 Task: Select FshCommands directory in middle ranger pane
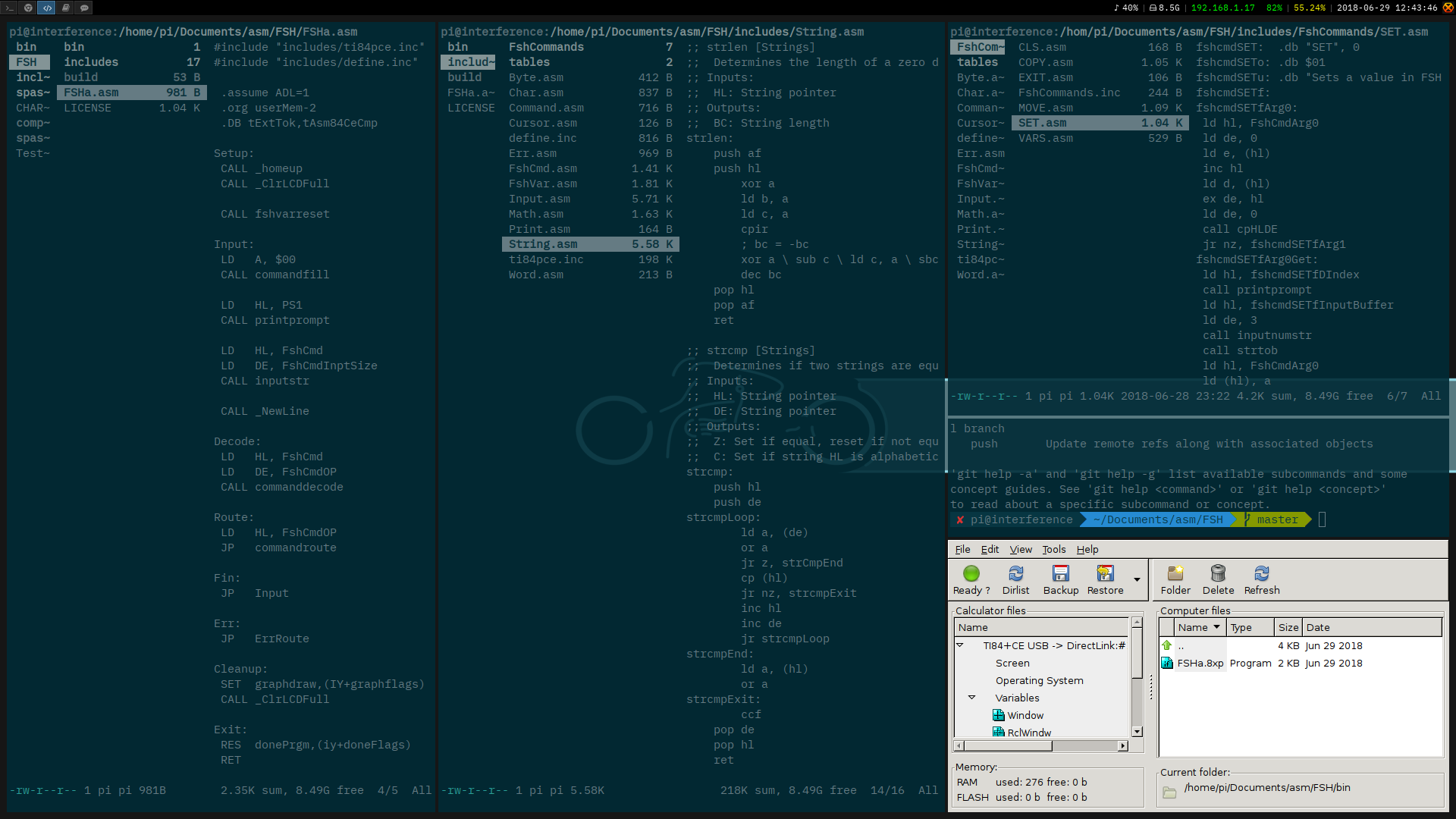590,47
